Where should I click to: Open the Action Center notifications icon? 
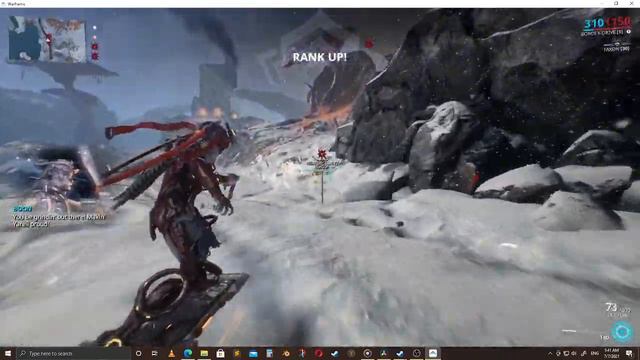coord(629,353)
